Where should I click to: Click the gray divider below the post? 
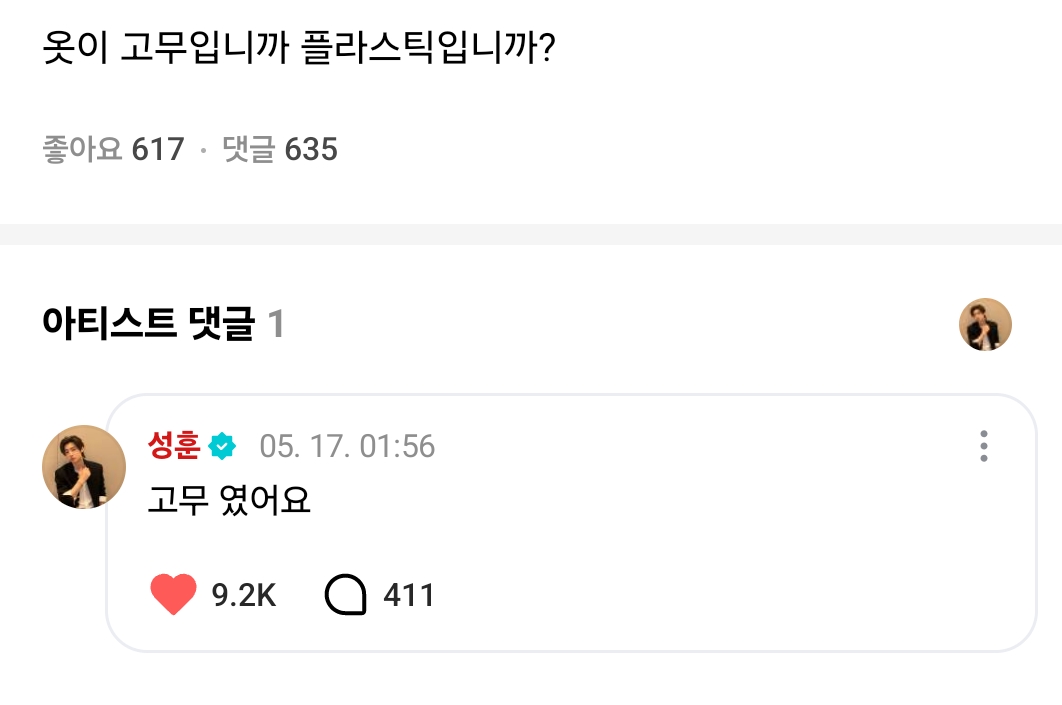pyautogui.click(x=531, y=234)
